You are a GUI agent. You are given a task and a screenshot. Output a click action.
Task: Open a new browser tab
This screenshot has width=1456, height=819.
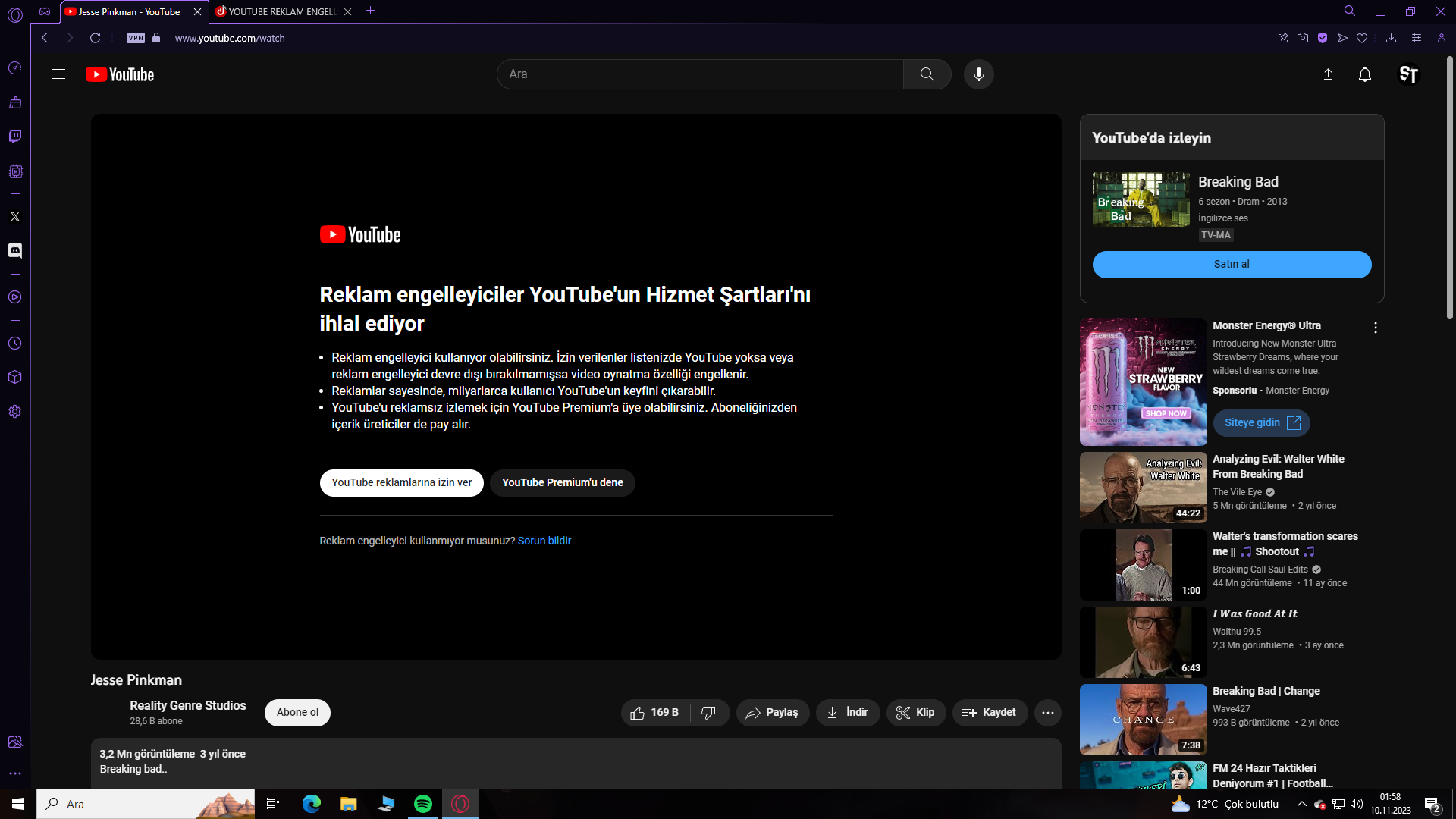pyautogui.click(x=370, y=11)
